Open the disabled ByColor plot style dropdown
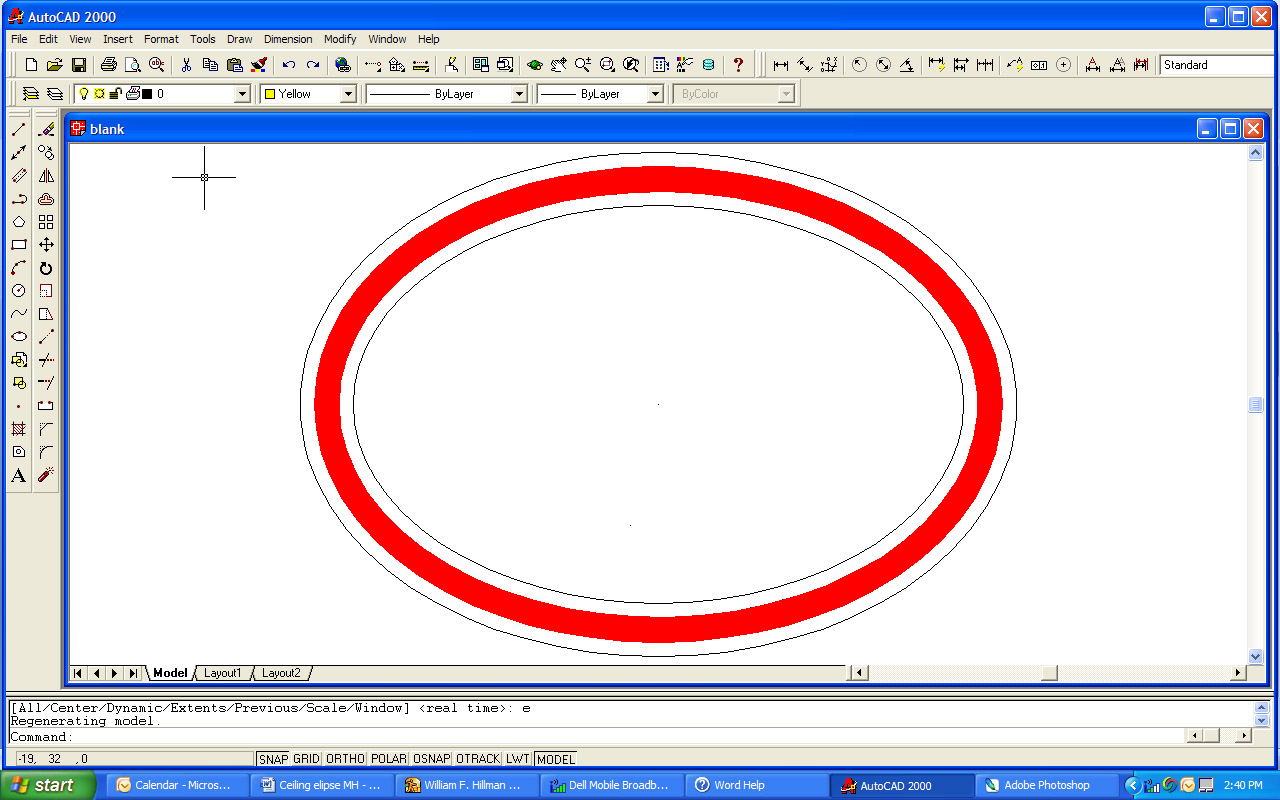Viewport: 1280px width, 800px height. [786, 94]
